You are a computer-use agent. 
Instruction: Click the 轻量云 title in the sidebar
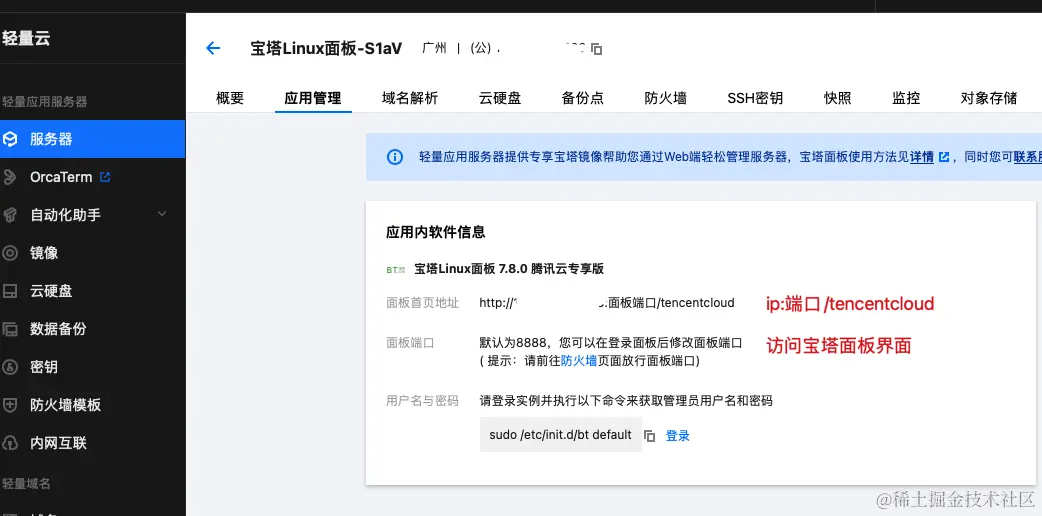click(x=26, y=39)
